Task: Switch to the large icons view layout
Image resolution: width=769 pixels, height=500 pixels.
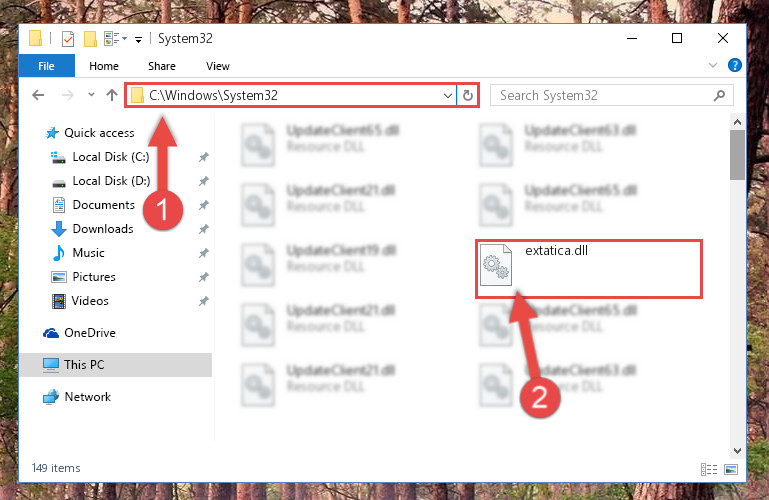Action: (x=731, y=470)
